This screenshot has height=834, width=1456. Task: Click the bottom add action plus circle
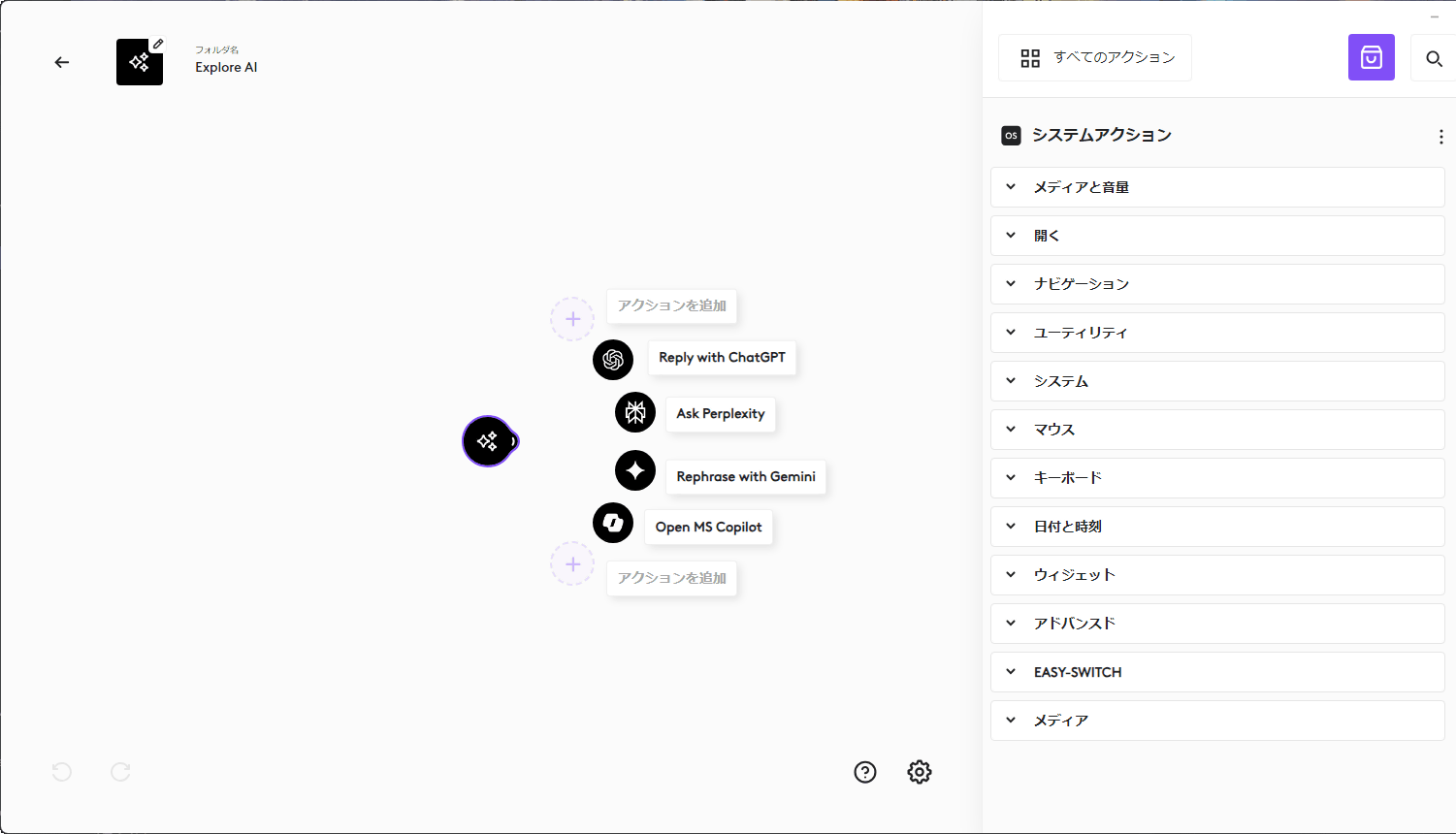pyautogui.click(x=572, y=564)
